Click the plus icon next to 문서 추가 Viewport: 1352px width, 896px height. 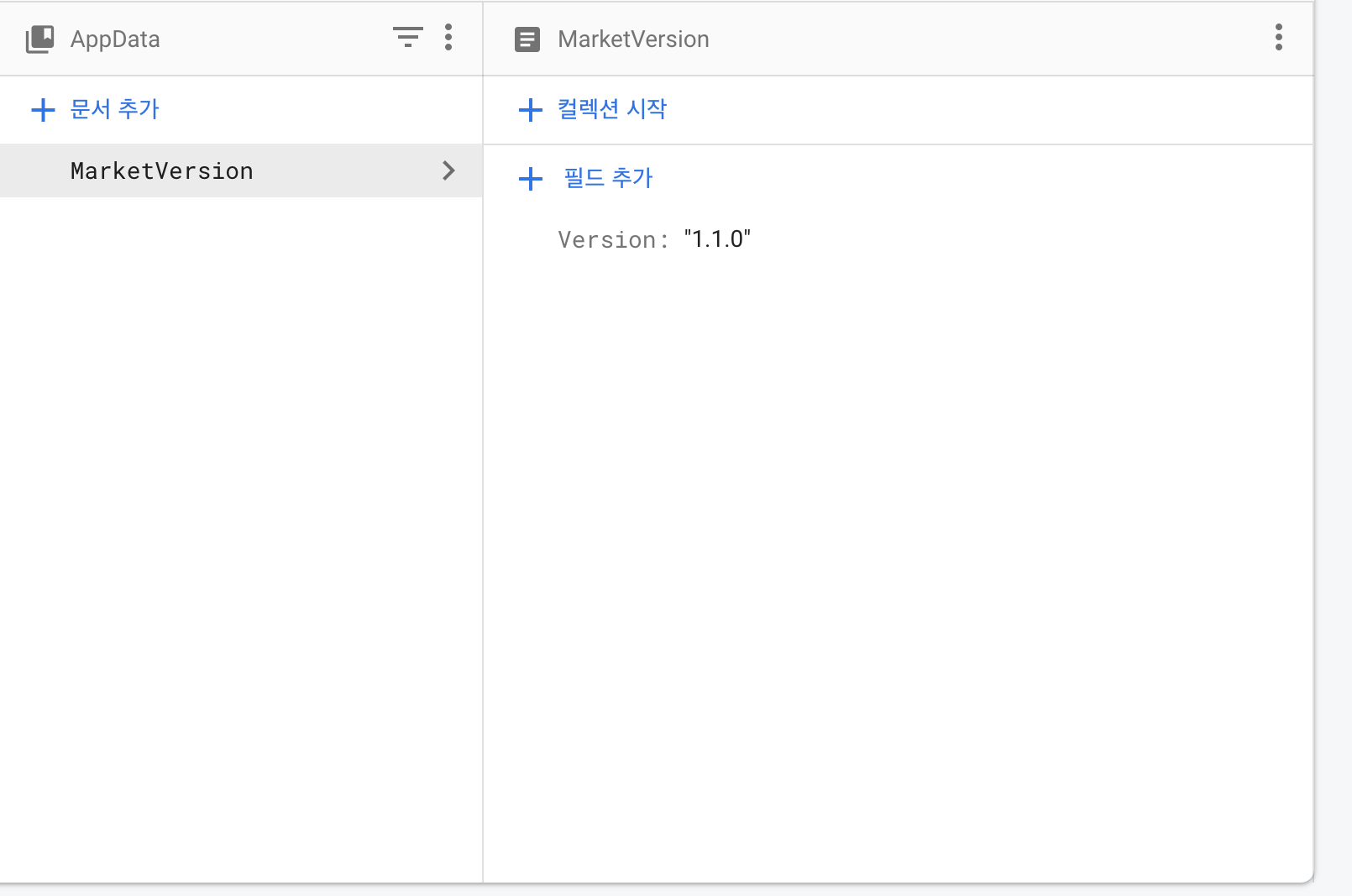pos(43,109)
